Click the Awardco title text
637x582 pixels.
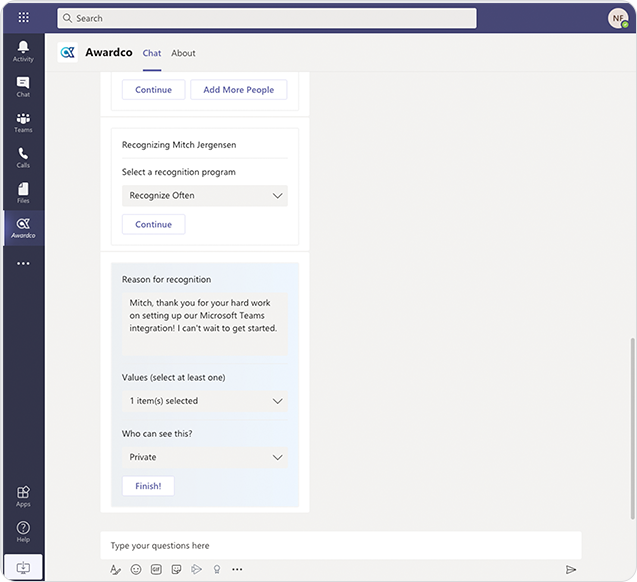(x=108, y=52)
